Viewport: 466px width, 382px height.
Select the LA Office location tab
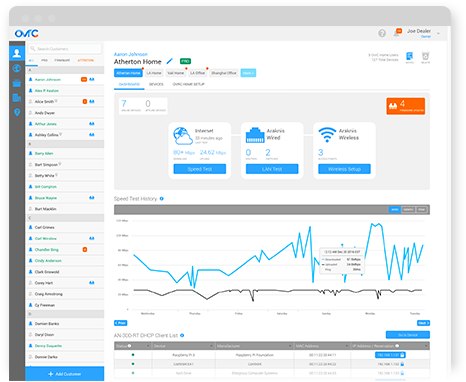point(198,73)
